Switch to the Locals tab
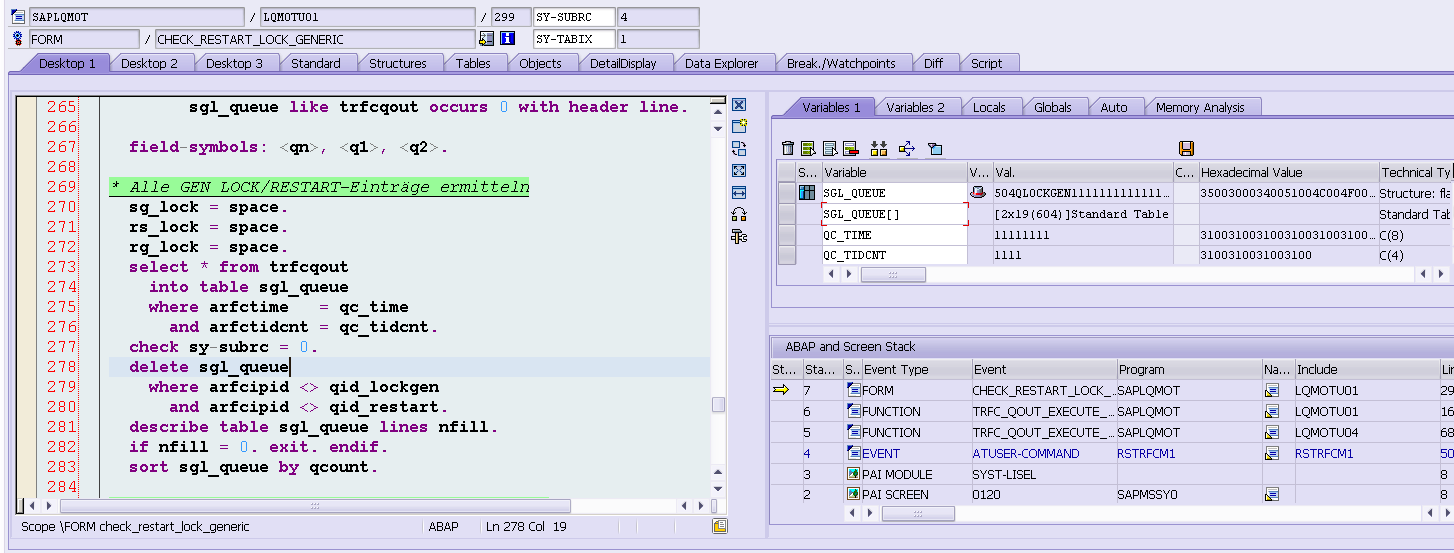 989,107
